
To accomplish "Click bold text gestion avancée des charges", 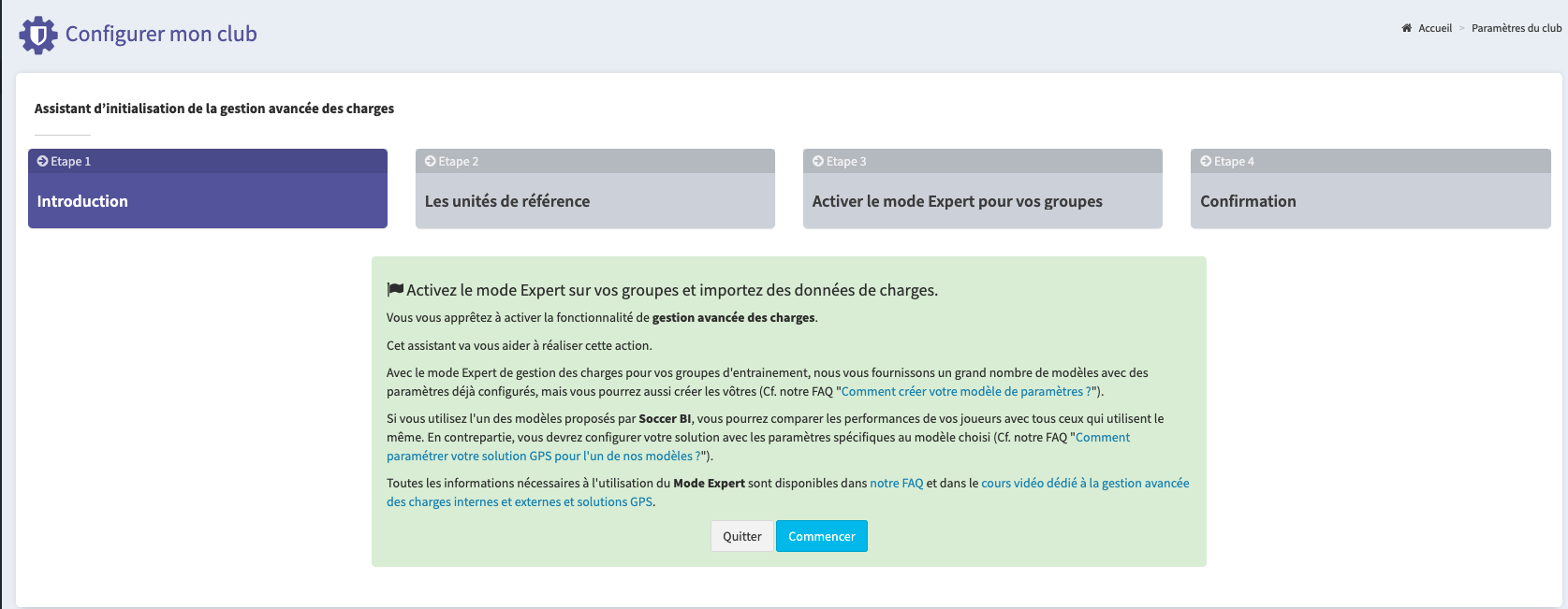I will [x=734, y=317].
